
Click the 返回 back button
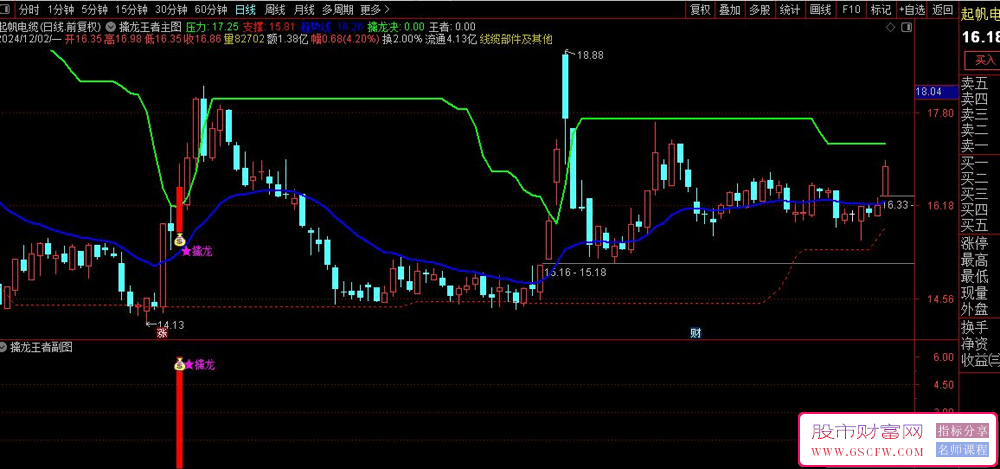pos(943,10)
